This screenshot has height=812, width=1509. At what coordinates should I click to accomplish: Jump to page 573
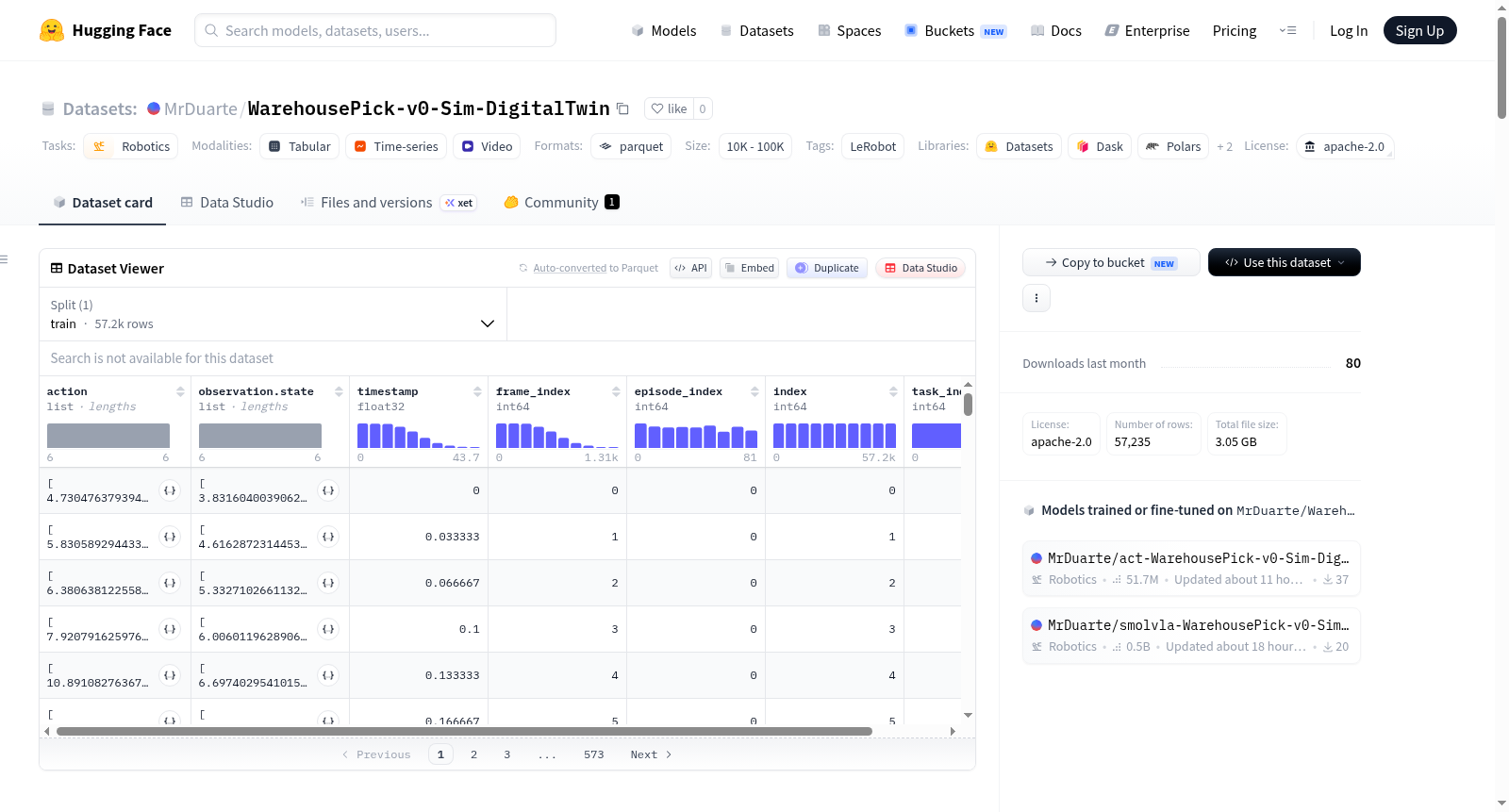tap(593, 754)
